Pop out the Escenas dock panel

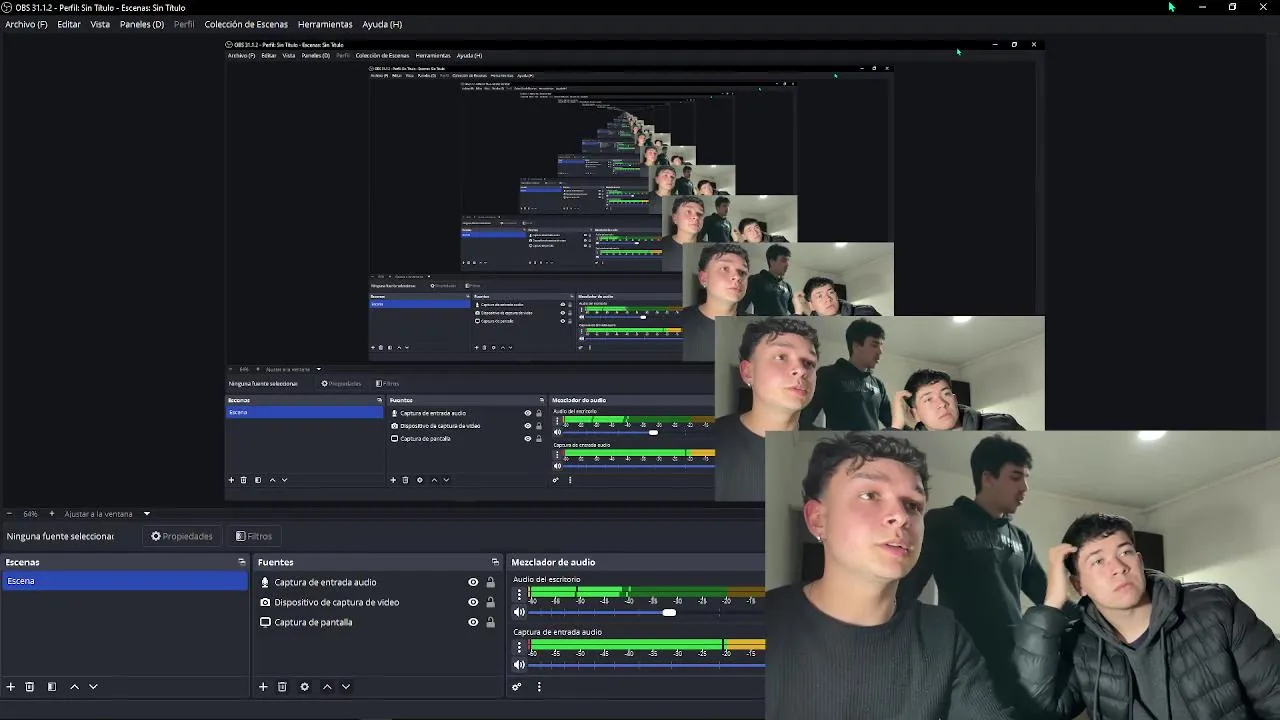(x=241, y=562)
